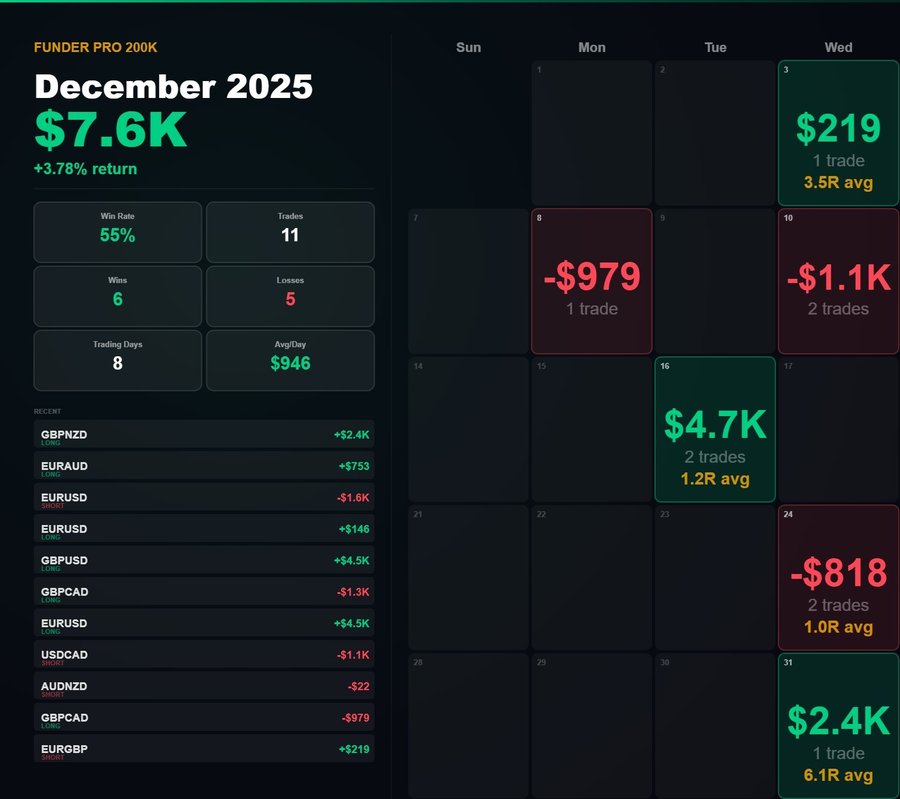Open the GBPNZD +$2.4K trade row
The width and height of the screenshot is (900, 799).
tap(204, 435)
